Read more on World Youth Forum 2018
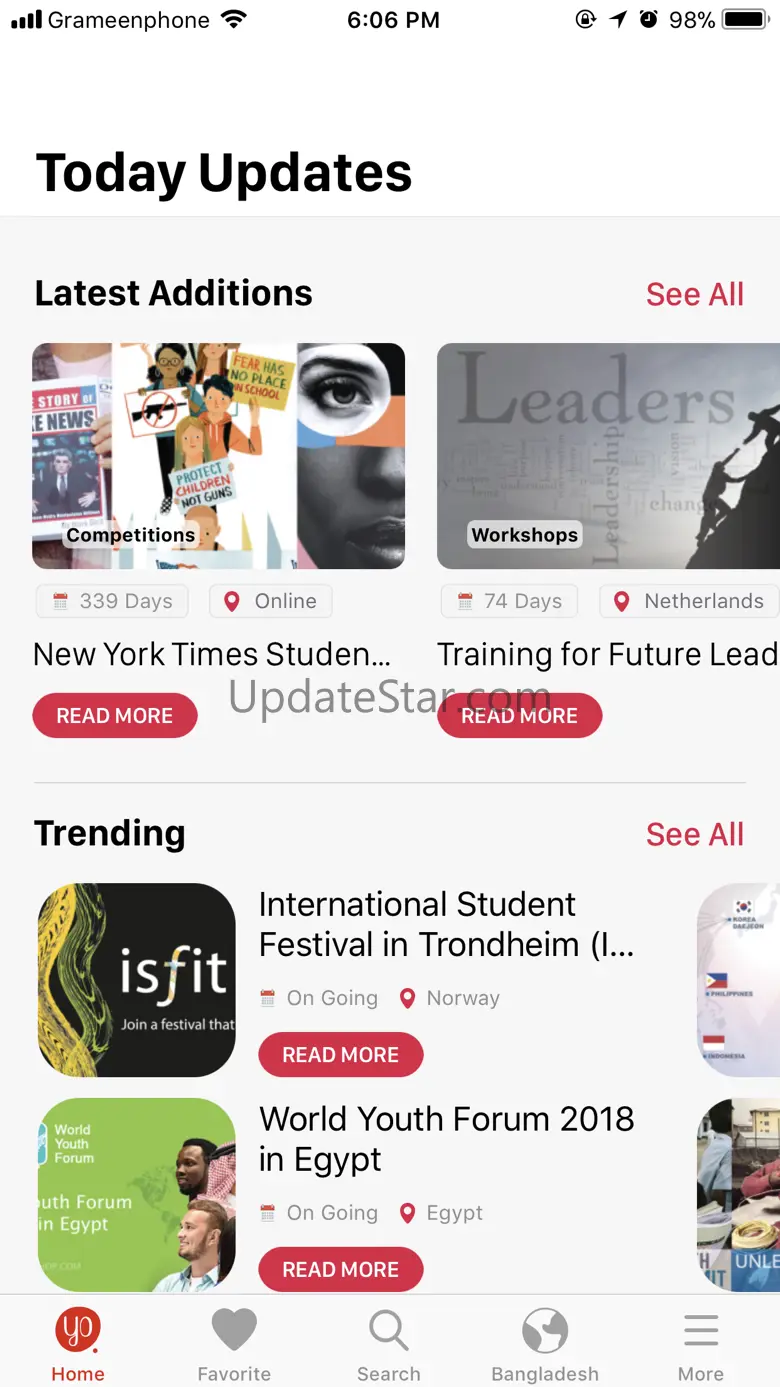This screenshot has width=780, height=1387. point(341,1270)
